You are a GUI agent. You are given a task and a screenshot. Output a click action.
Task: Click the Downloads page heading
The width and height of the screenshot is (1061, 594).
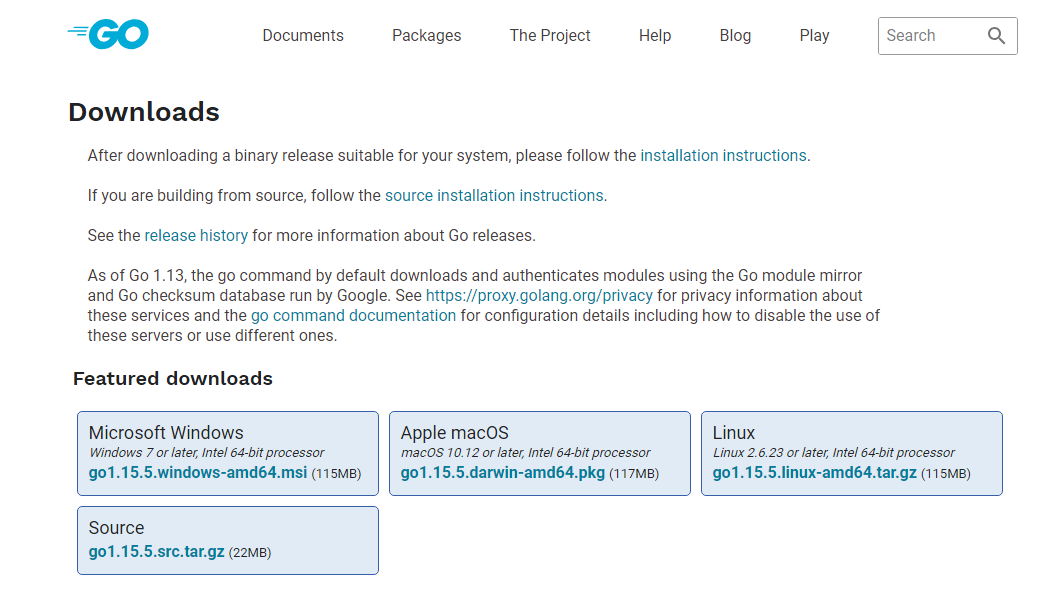pyautogui.click(x=144, y=112)
